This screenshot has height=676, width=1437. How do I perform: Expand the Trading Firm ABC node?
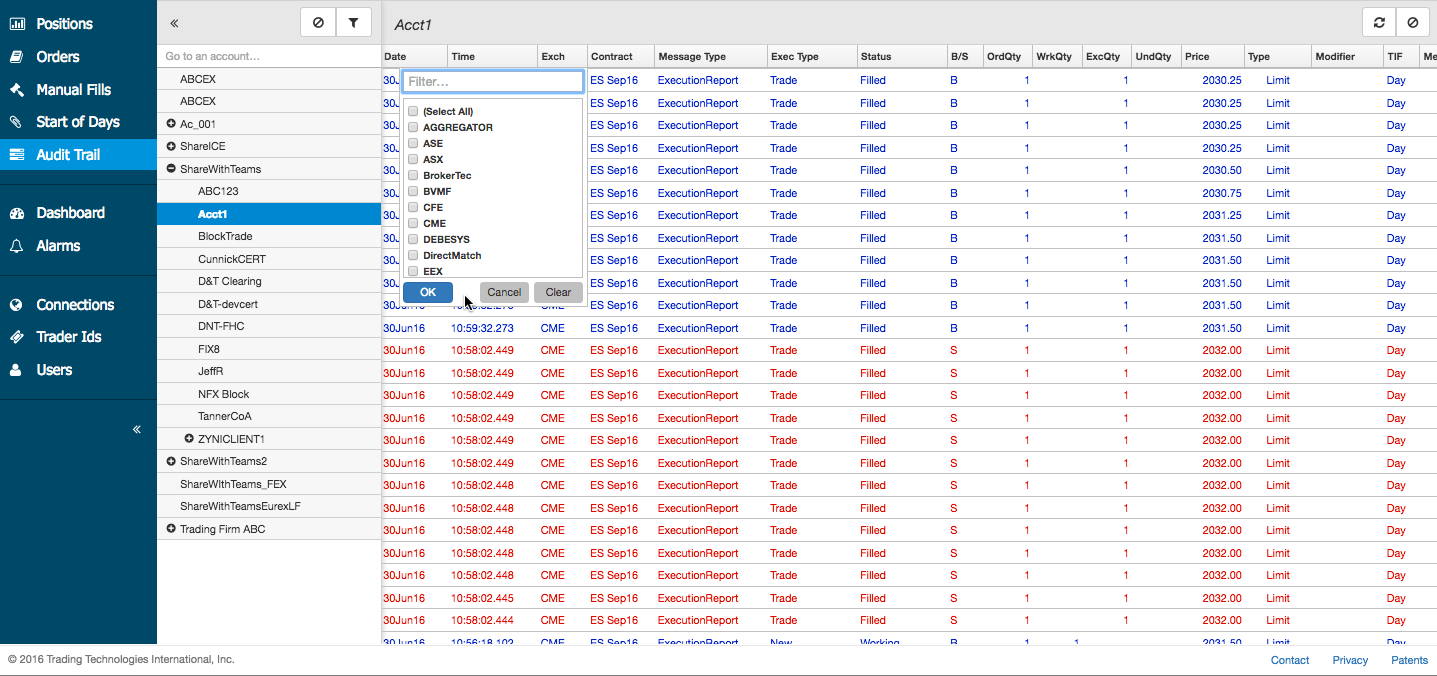(171, 529)
